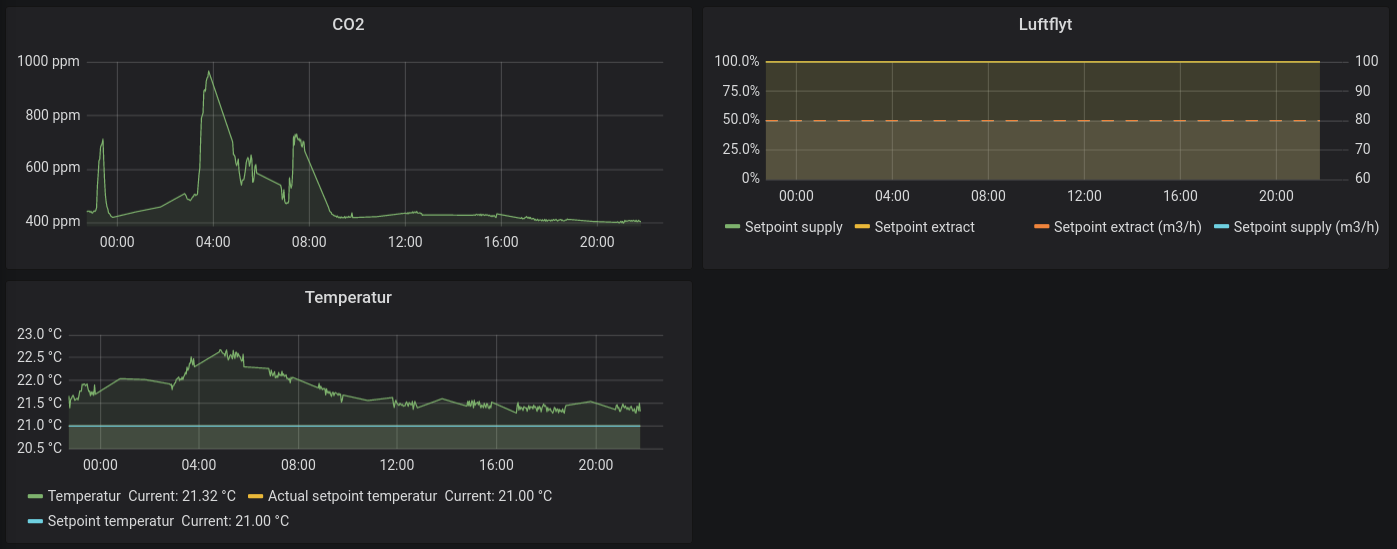This screenshot has width=1397, height=549.
Task: Open blue Setpoint supply (m3/h) color picker
Action: [x=1221, y=228]
